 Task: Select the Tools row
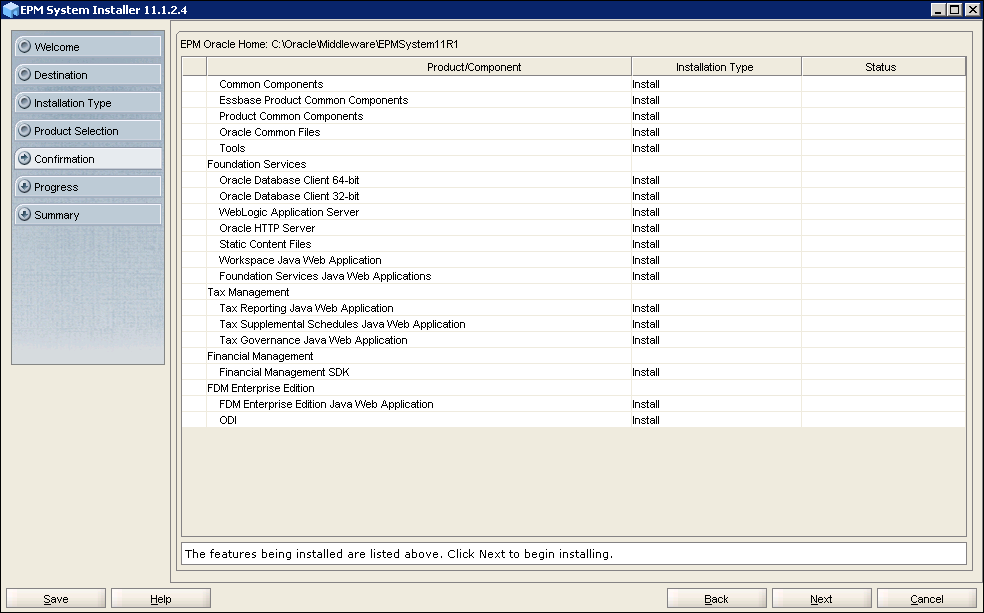point(574,148)
